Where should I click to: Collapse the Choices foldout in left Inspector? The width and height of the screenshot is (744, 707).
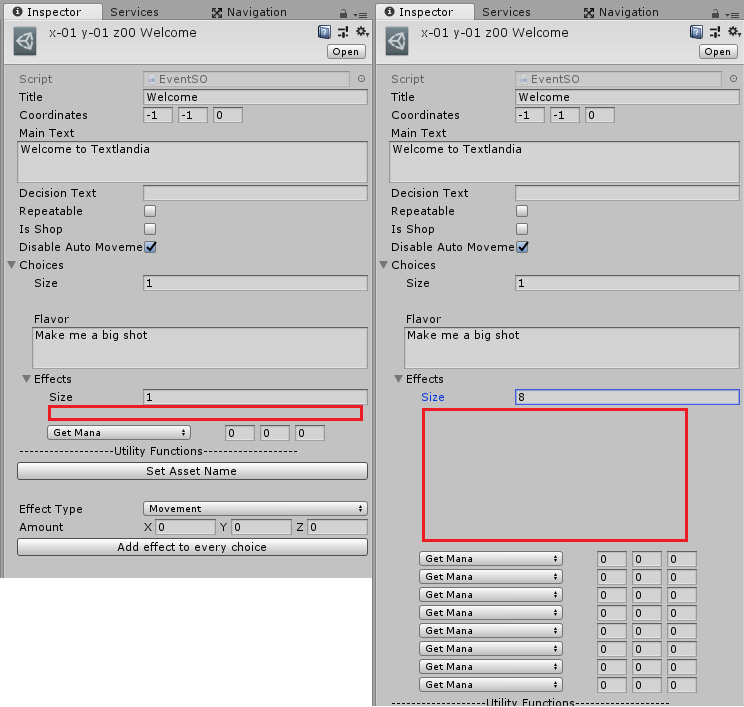click(x=12, y=265)
